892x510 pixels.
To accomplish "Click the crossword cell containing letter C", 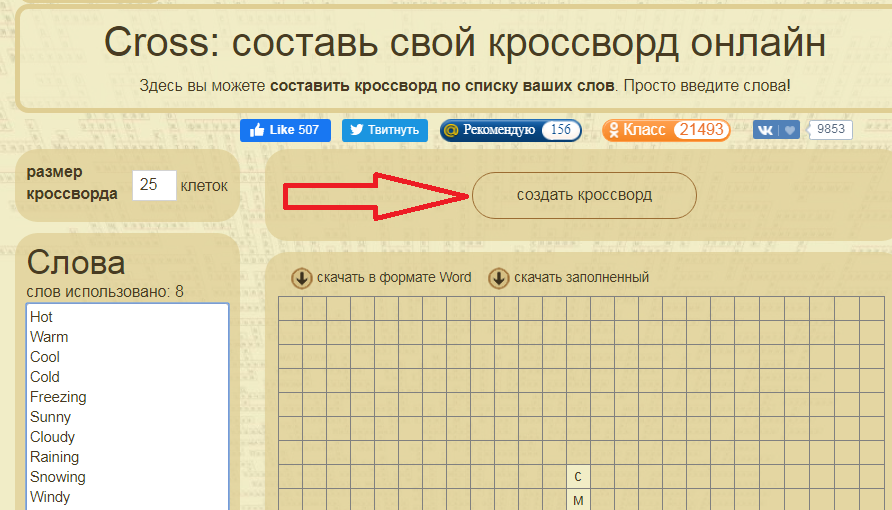I will point(578,477).
